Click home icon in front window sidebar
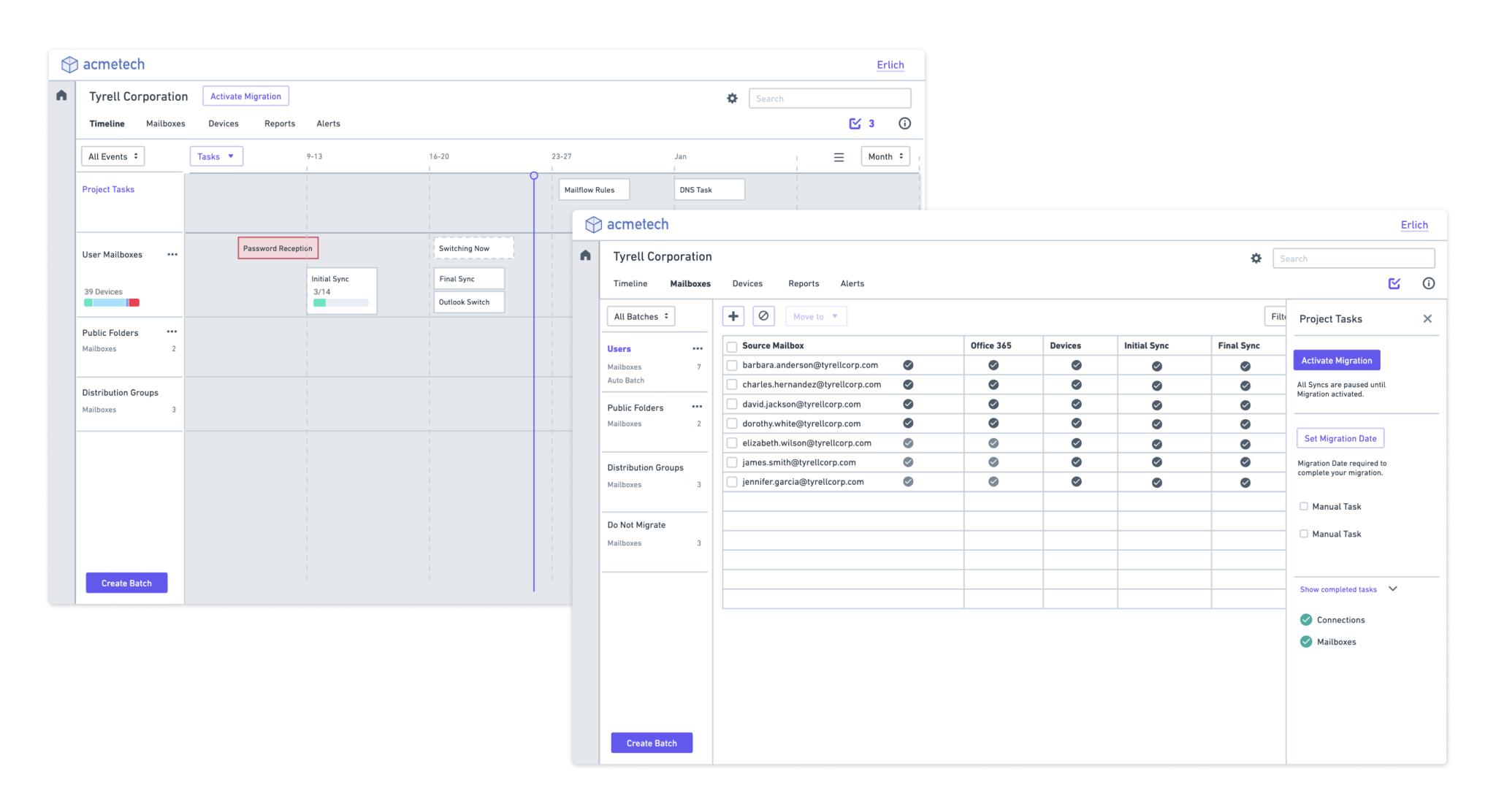The image size is (1496, 812). tap(585, 256)
